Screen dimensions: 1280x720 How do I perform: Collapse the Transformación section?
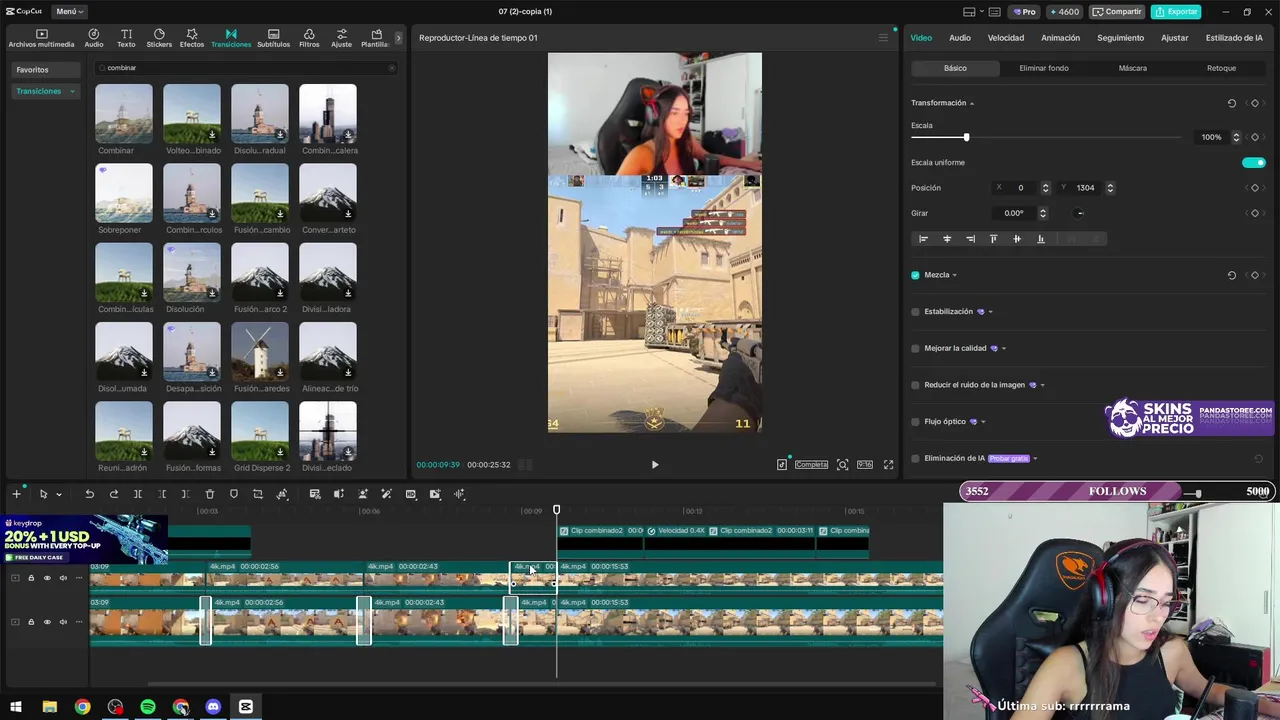tap(971, 103)
